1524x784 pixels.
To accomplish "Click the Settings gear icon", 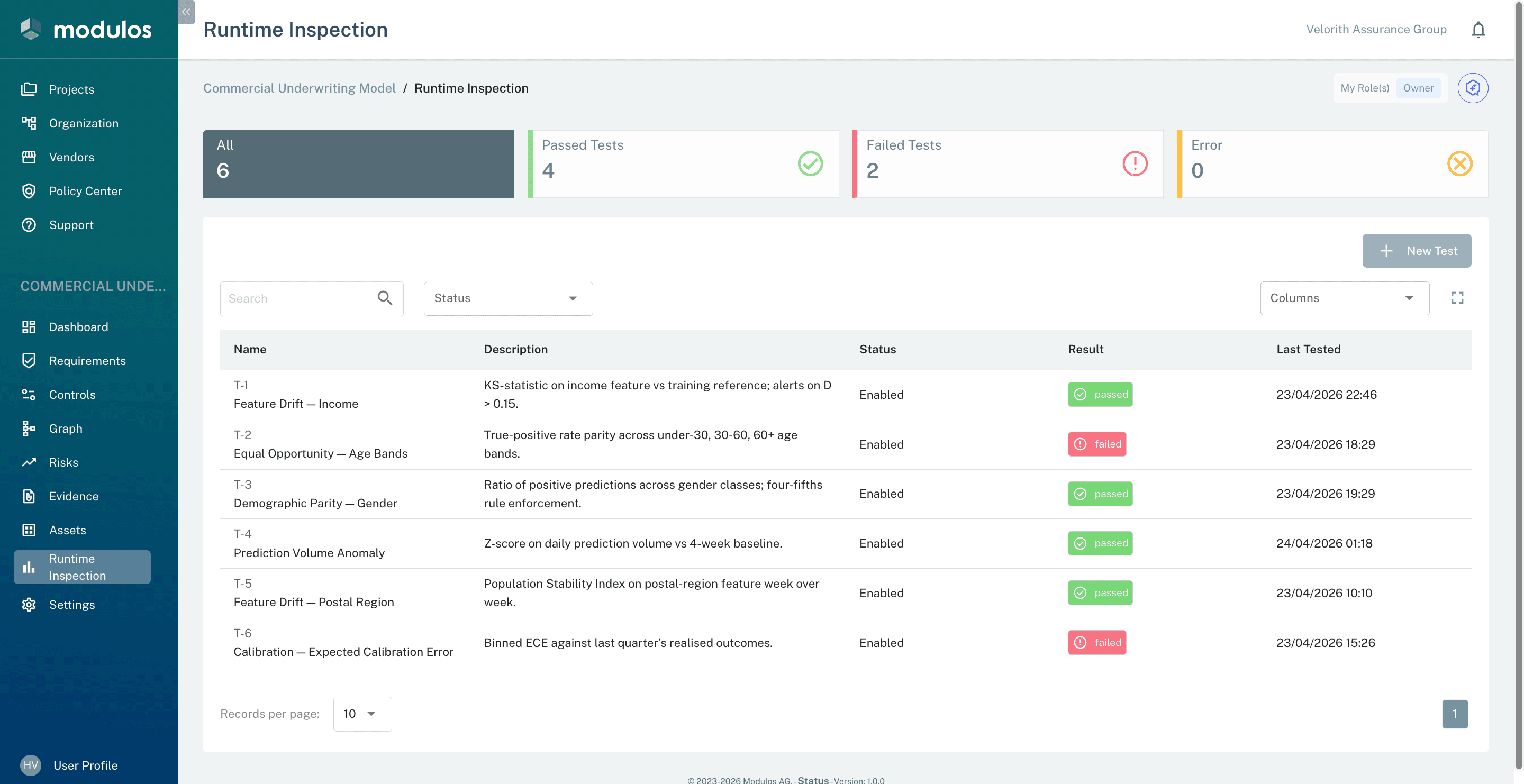I will (29, 604).
